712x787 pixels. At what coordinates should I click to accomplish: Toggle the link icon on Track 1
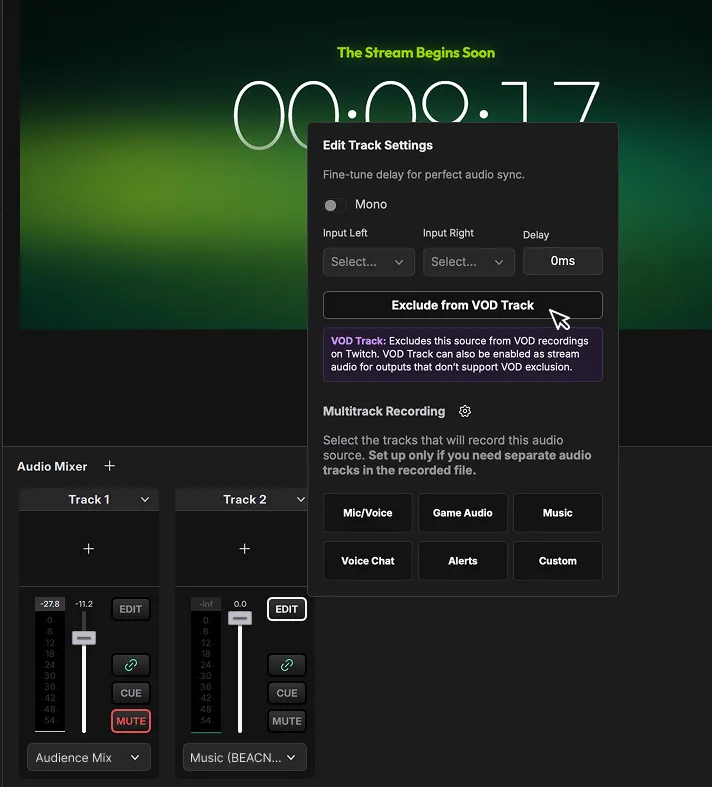pos(130,665)
